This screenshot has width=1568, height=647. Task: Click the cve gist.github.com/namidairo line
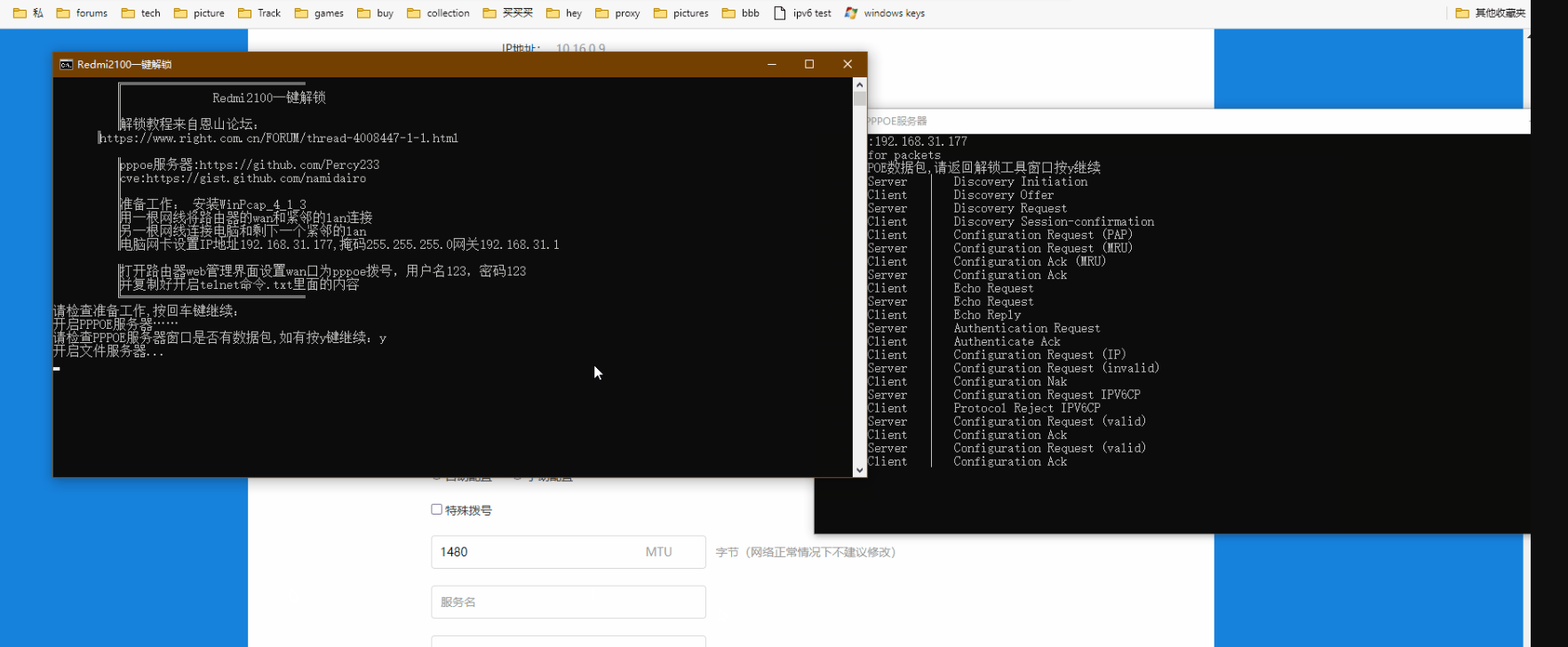point(243,178)
